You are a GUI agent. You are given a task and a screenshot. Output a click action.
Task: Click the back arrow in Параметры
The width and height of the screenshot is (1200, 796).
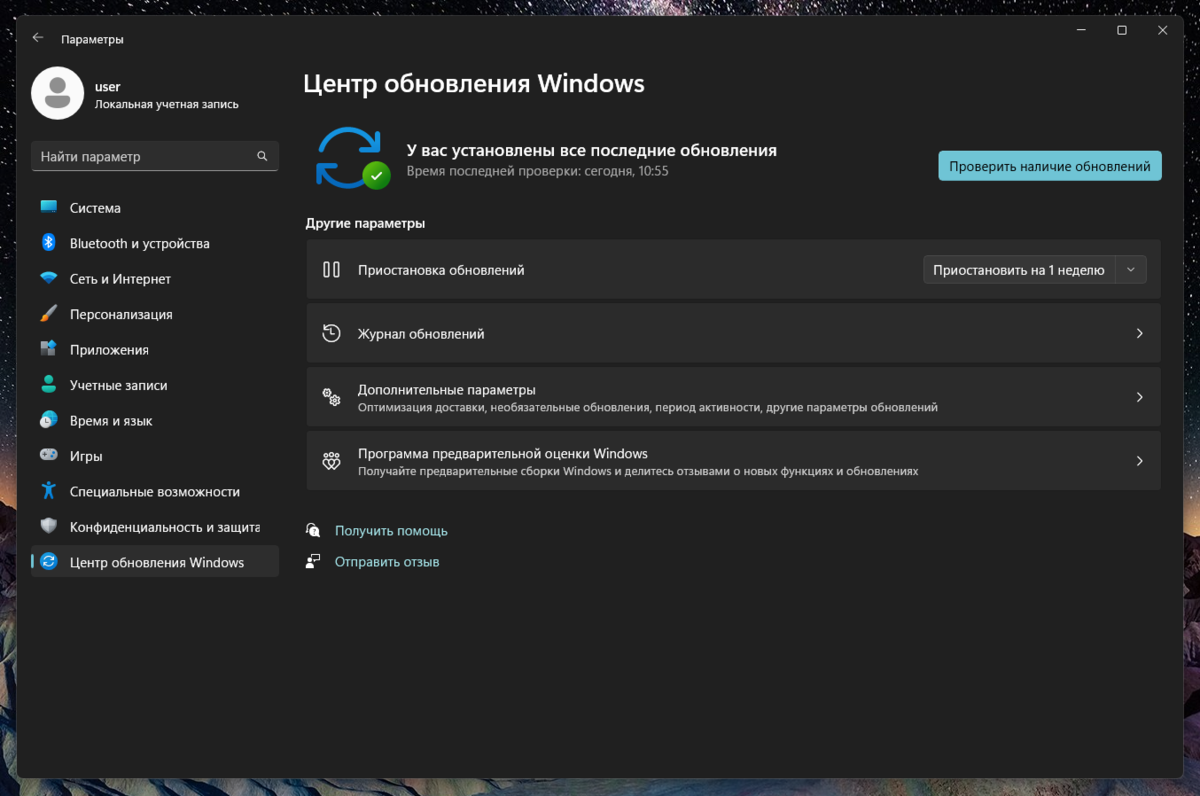pos(38,38)
